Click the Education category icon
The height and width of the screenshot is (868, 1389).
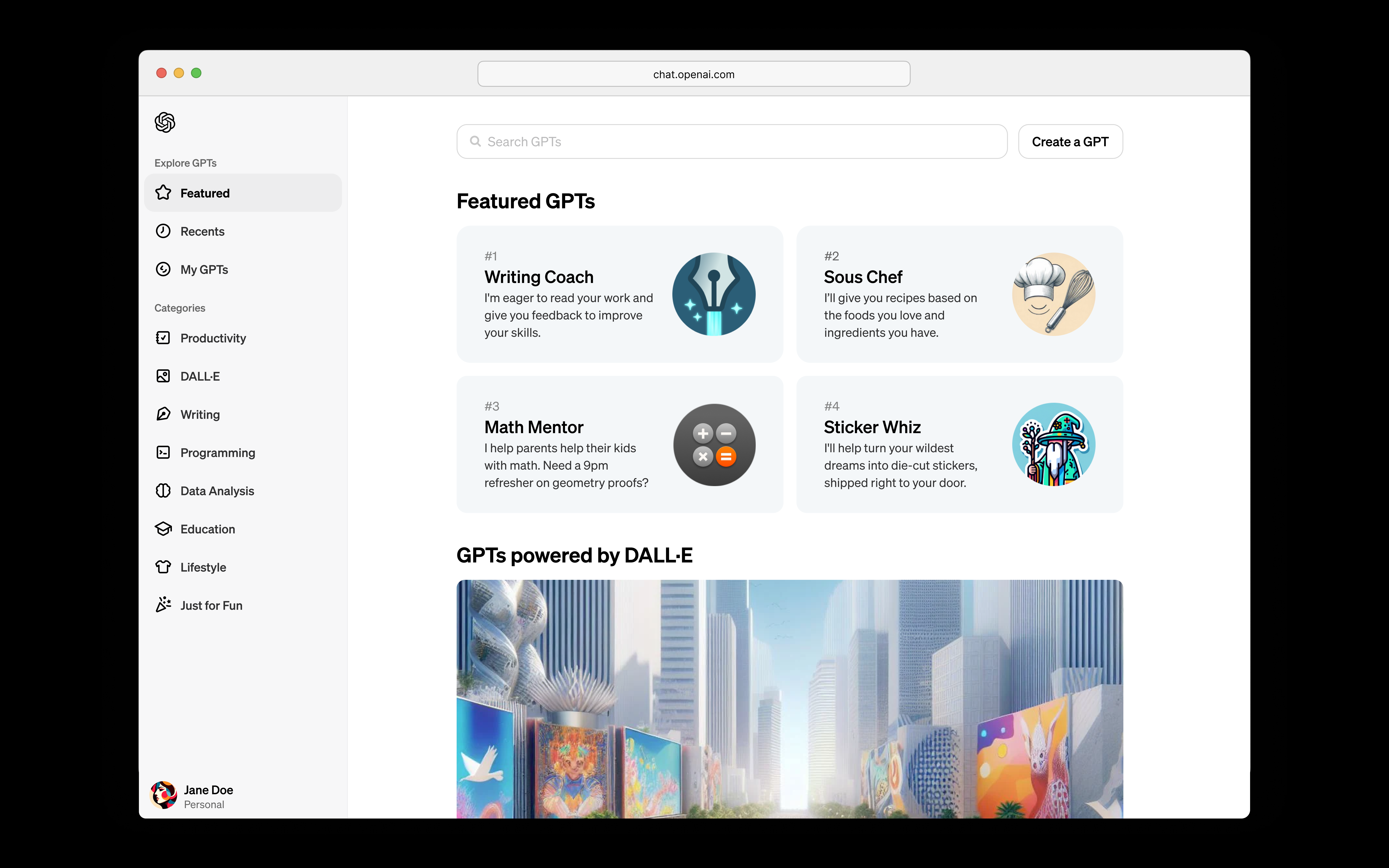(x=163, y=528)
